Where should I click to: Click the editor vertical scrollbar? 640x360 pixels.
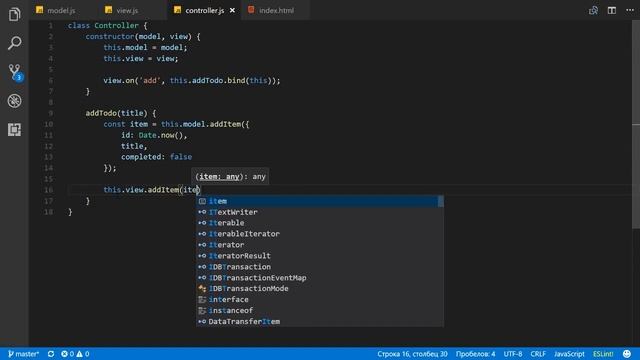click(636, 124)
